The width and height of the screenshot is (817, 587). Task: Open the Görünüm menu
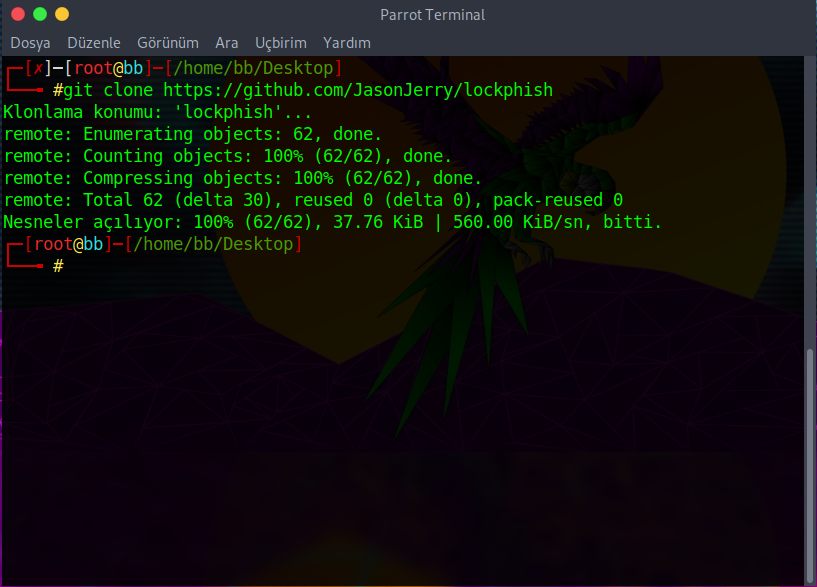[168, 43]
